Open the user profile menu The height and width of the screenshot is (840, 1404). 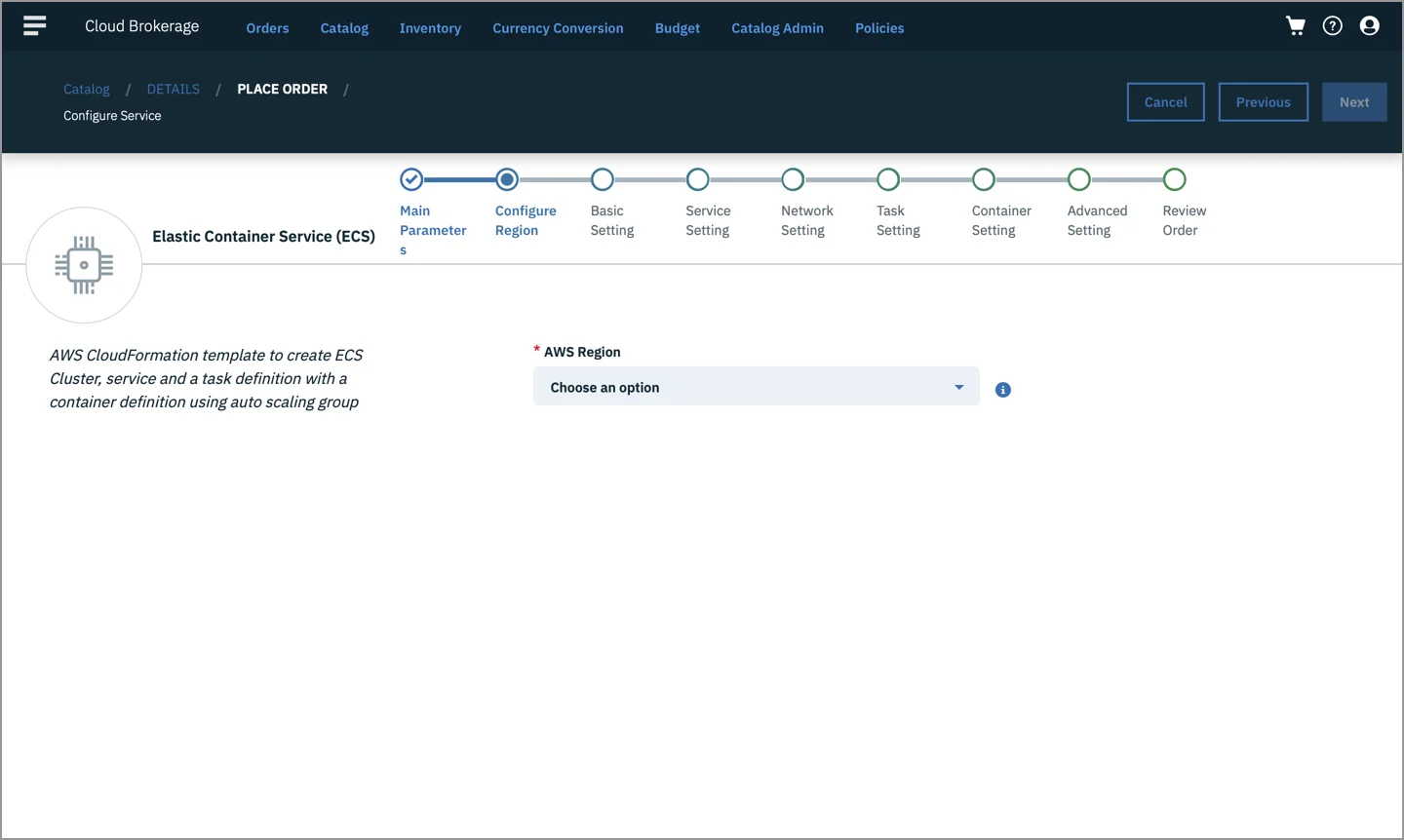(x=1370, y=26)
